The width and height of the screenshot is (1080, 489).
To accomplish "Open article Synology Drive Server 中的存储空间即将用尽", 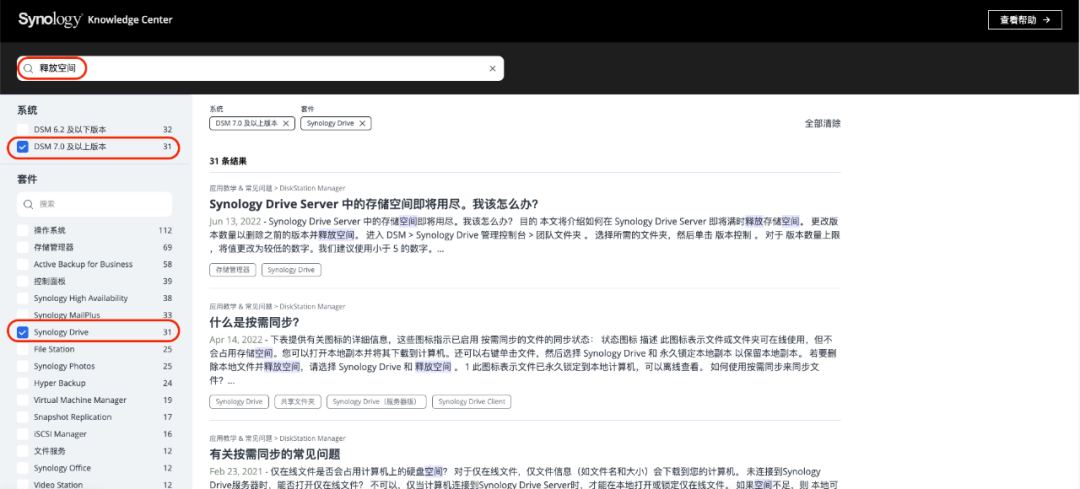I will click(373, 205).
